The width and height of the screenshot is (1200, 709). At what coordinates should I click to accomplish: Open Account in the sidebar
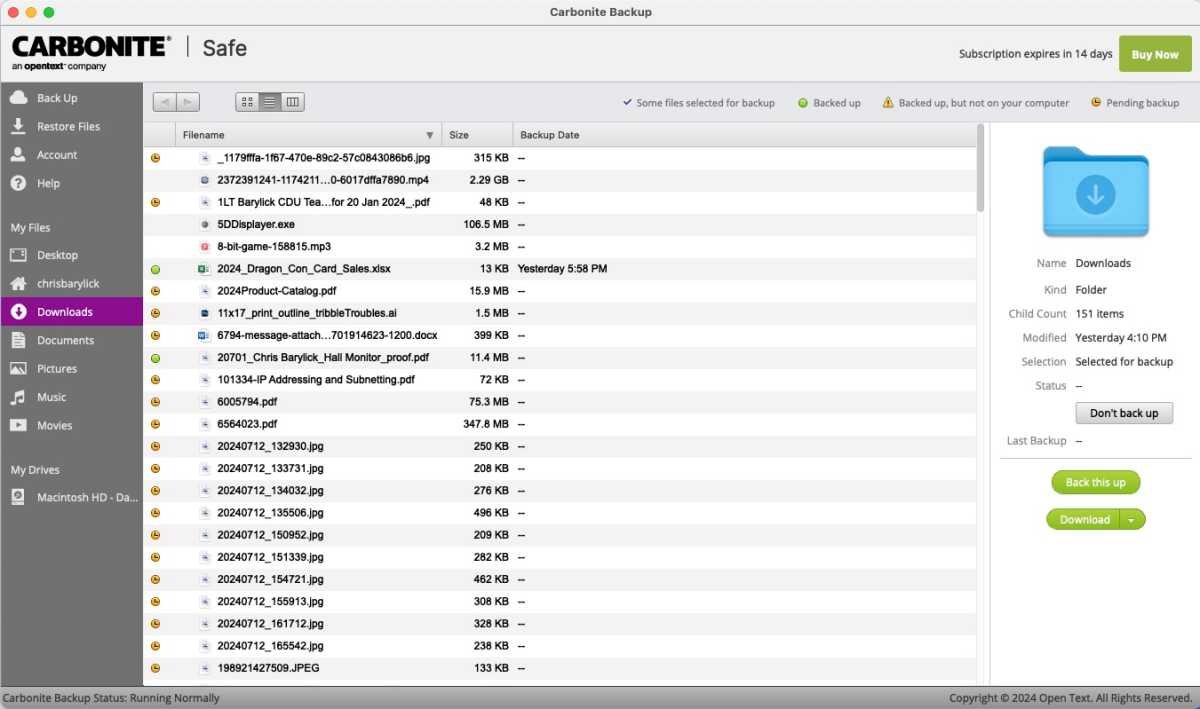coord(72,155)
